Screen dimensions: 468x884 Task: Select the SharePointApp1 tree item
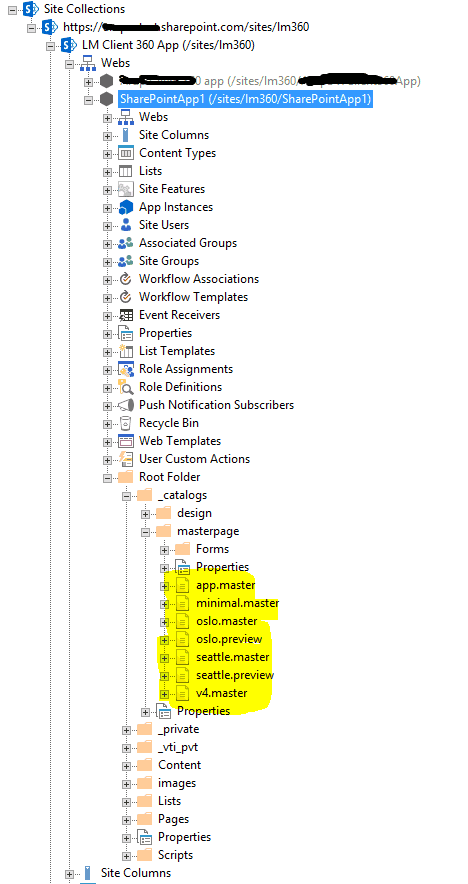245,99
